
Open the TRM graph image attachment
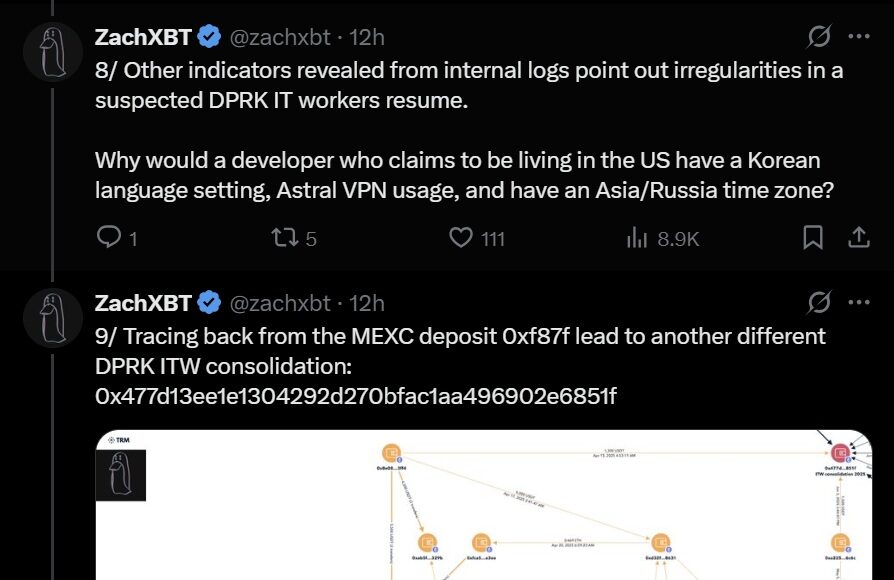pos(483,505)
